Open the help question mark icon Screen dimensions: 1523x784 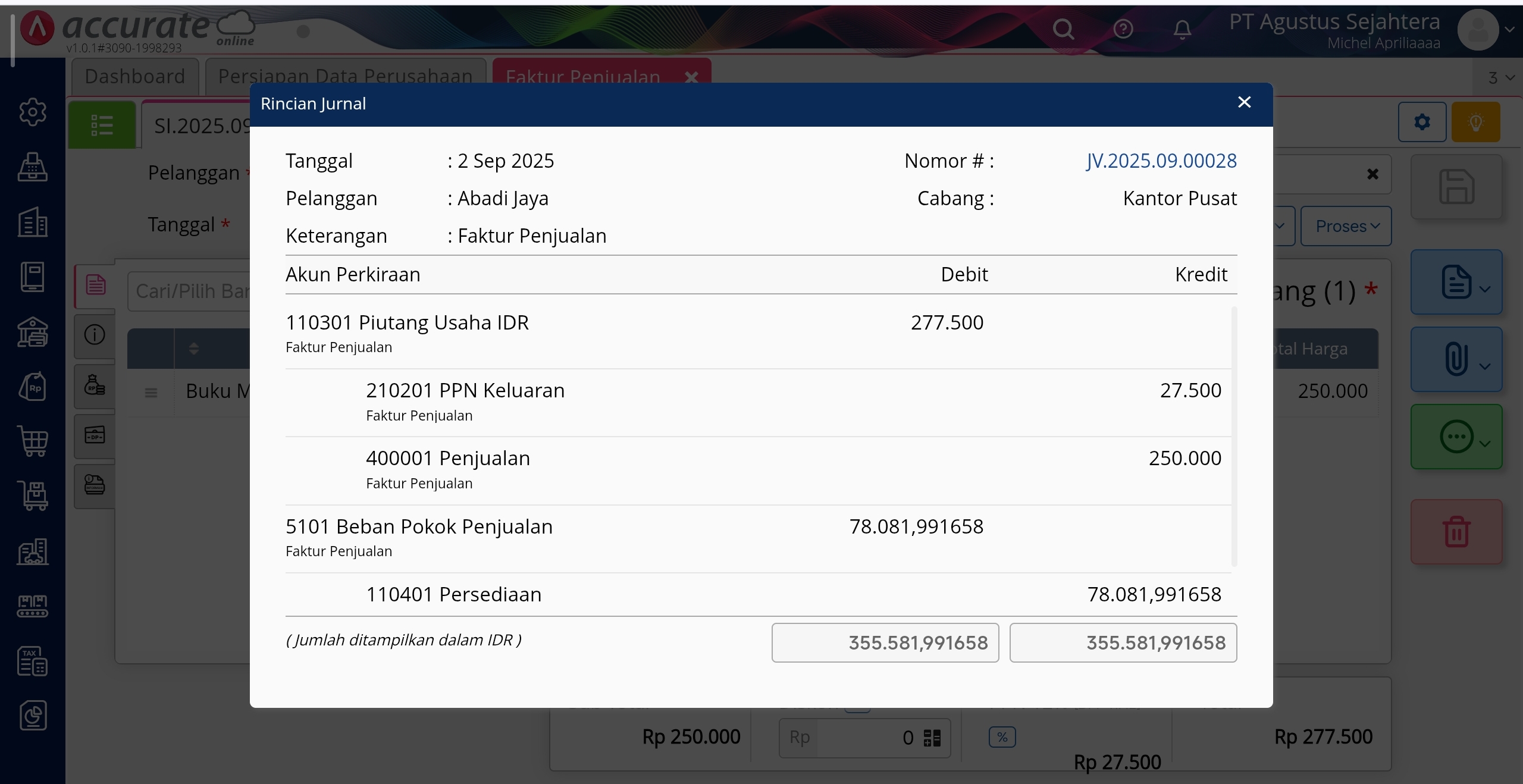point(1123,29)
